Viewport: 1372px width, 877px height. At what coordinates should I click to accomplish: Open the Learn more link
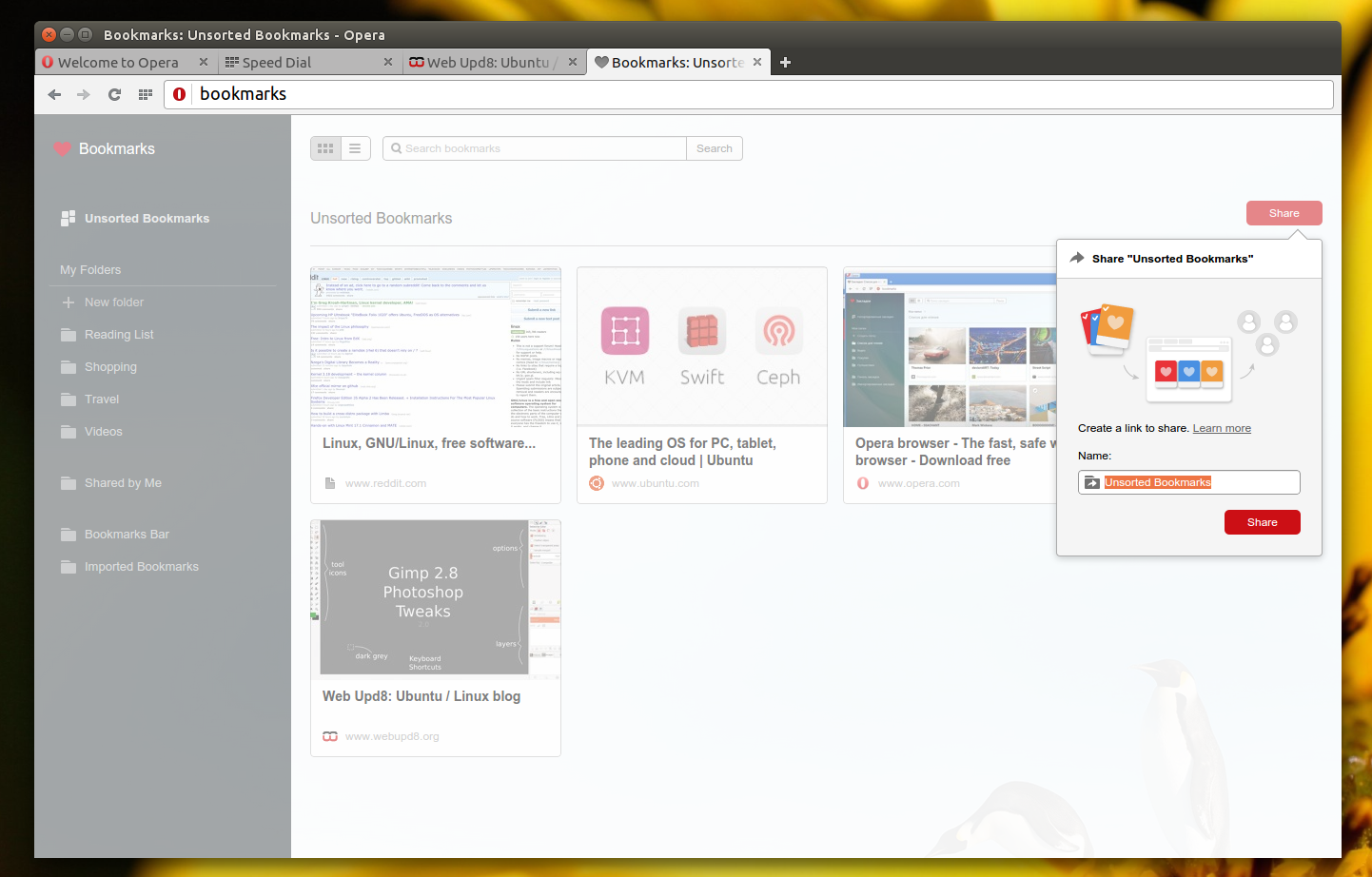tap(1222, 428)
